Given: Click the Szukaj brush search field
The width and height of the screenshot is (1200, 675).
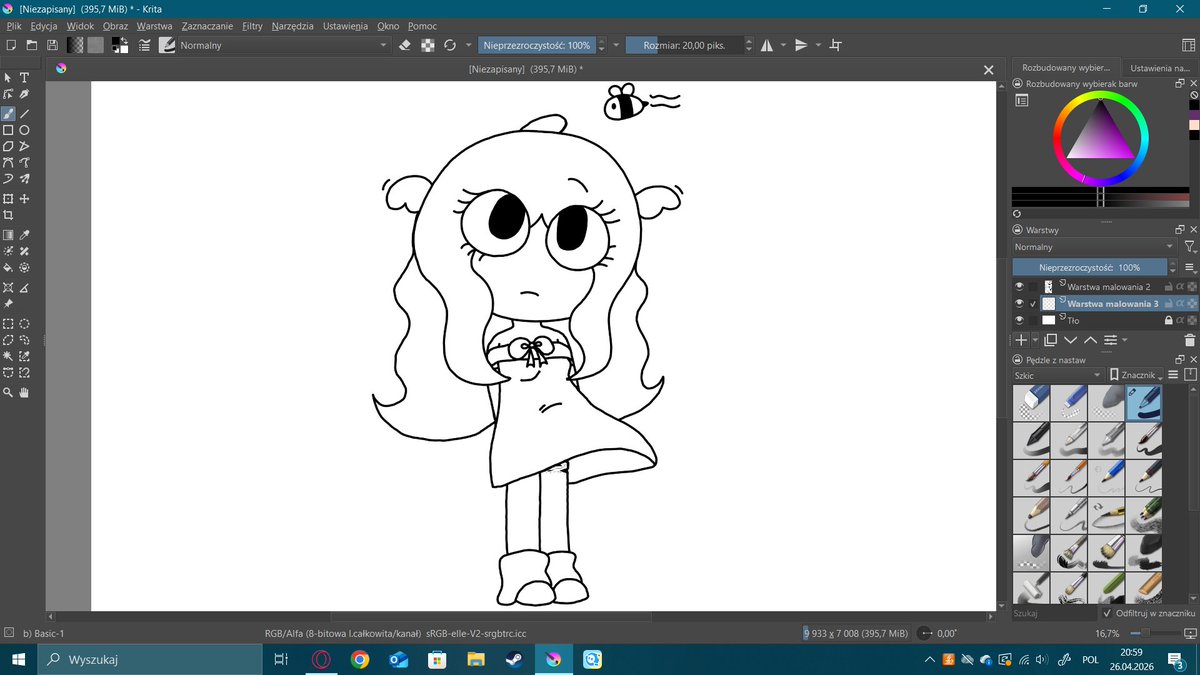Looking at the screenshot, I should pyautogui.click(x=1055, y=612).
